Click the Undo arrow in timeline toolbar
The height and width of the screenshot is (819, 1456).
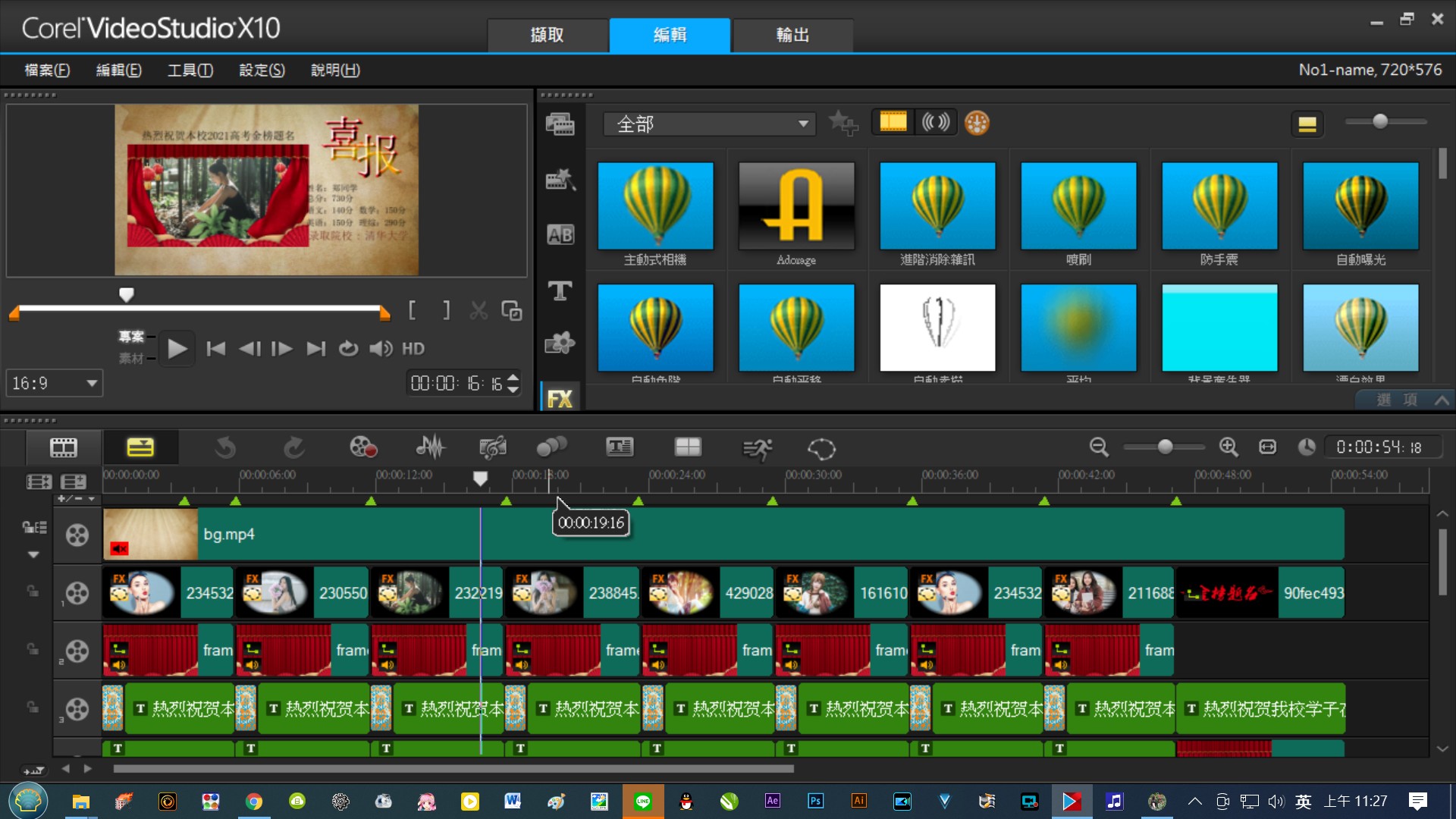225,448
